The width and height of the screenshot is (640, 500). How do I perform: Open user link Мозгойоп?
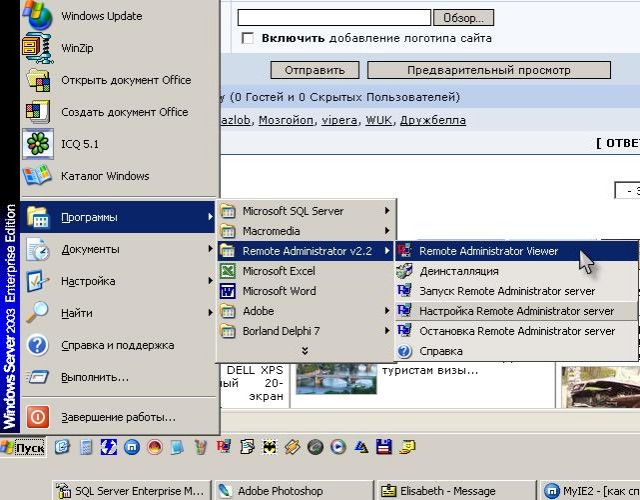point(286,120)
